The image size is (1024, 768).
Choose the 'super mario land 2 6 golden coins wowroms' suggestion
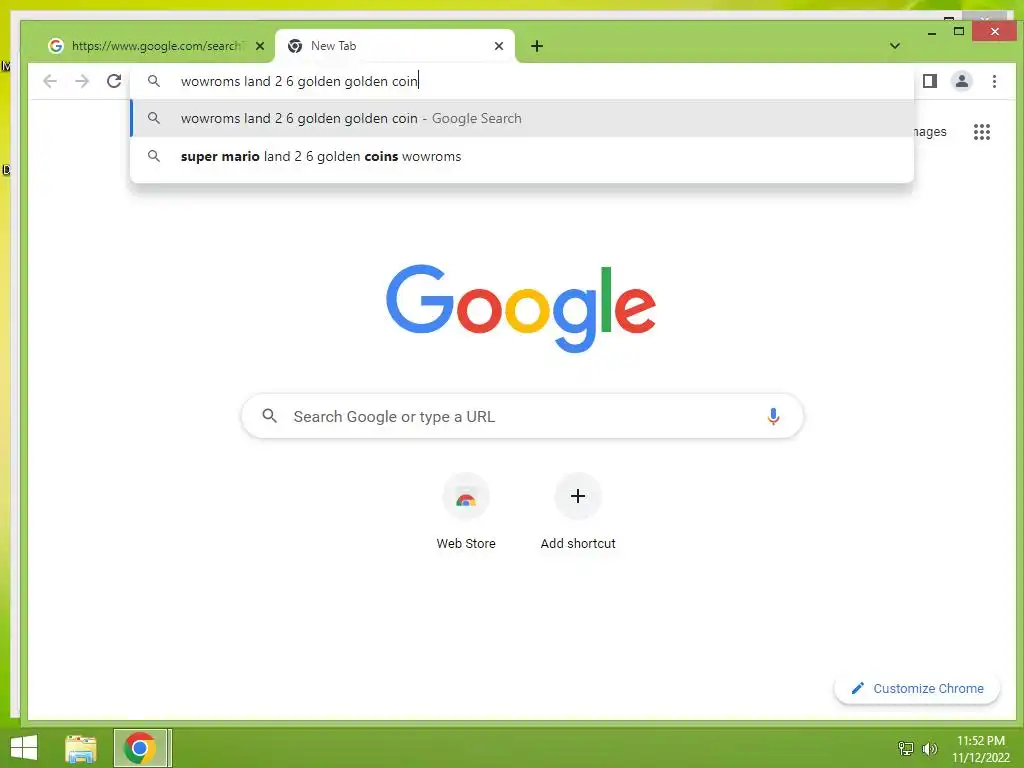pyautogui.click(x=522, y=156)
